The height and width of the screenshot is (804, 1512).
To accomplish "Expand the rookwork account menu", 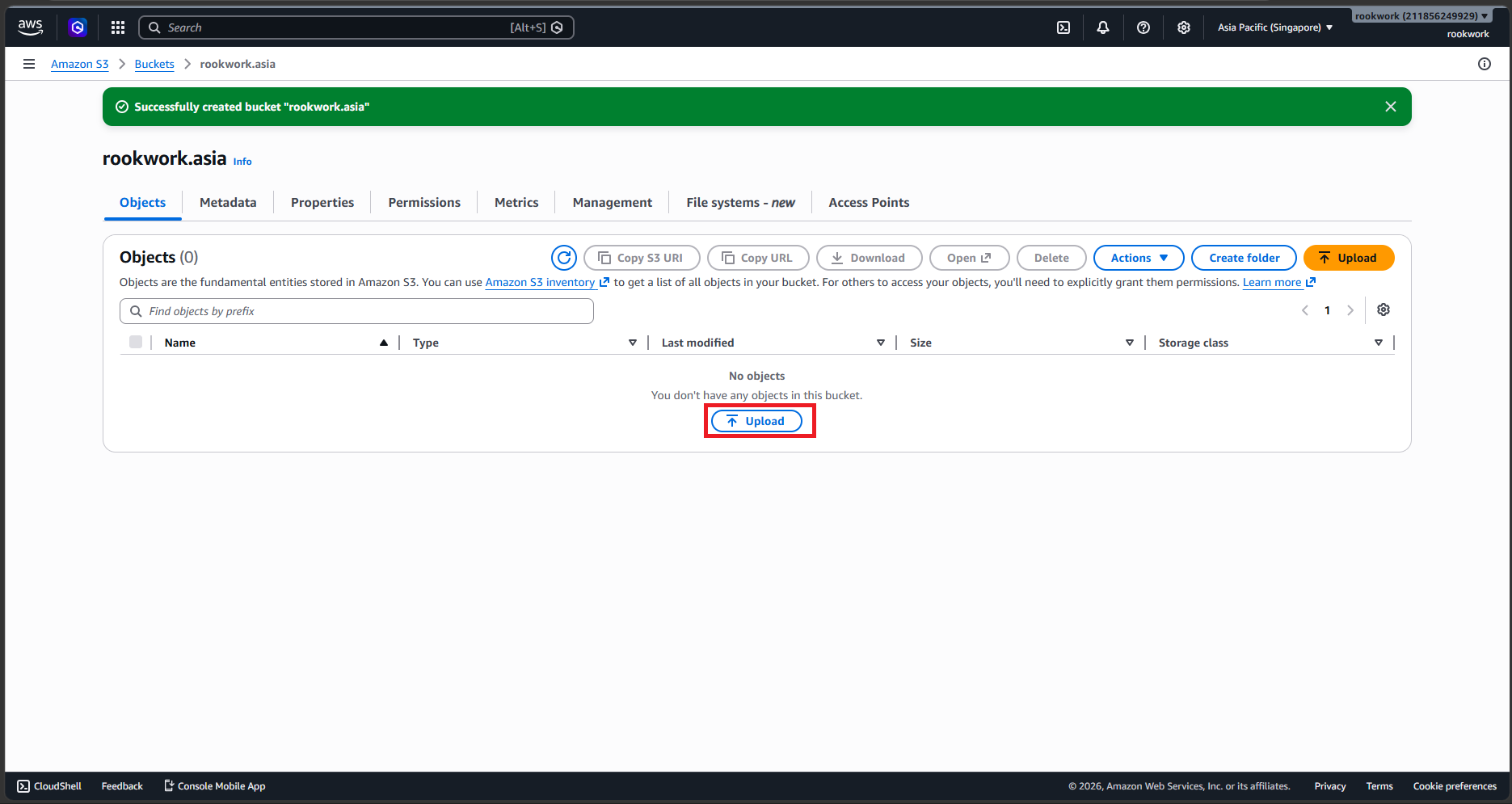I will click(1421, 15).
